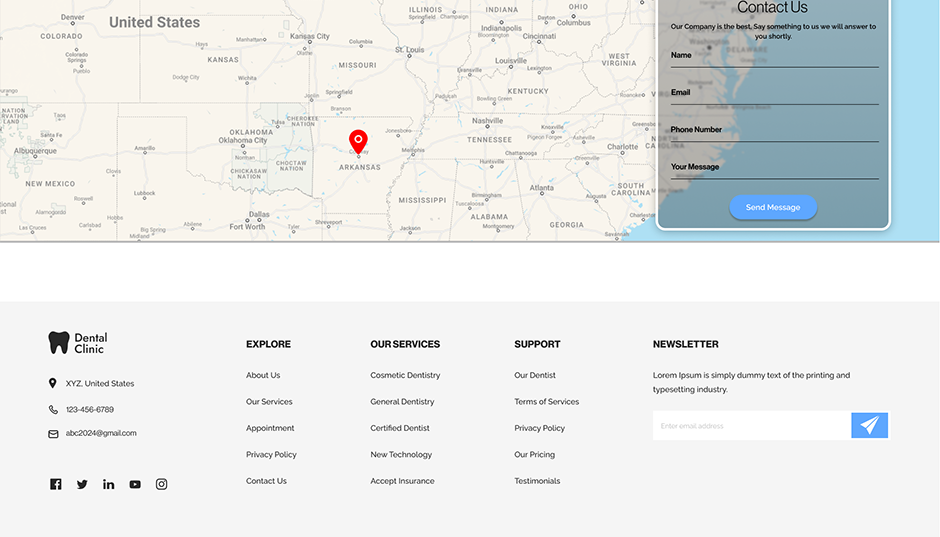940x537 pixels.
Task: Click the abc2024@gmail.com email address
Action: pos(101,433)
